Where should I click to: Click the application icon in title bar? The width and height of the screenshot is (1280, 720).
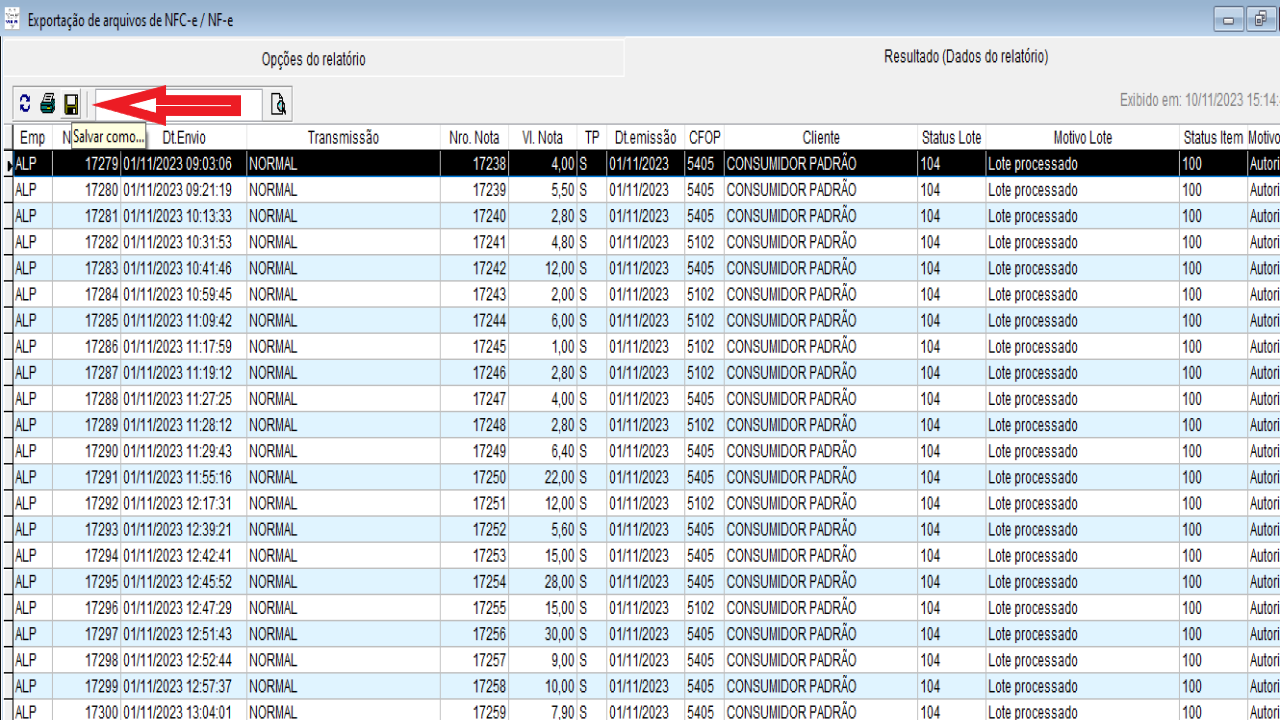tap(12, 19)
